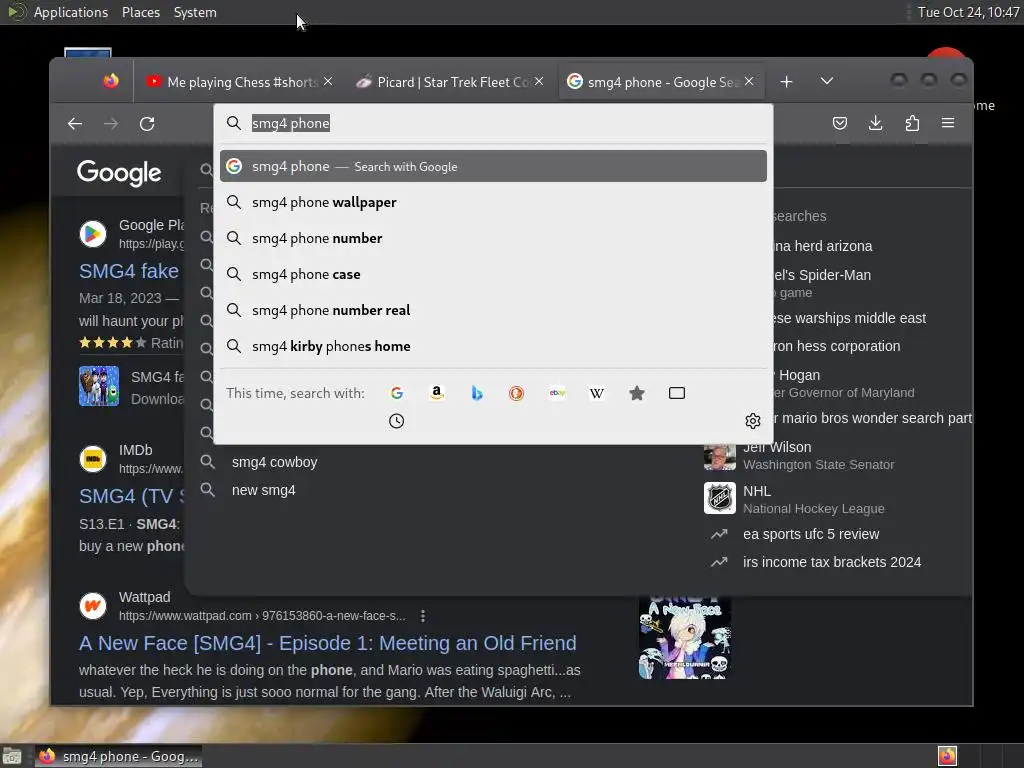
Task: Open search settings gear icon
Action: pyautogui.click(x=753, y=421)
